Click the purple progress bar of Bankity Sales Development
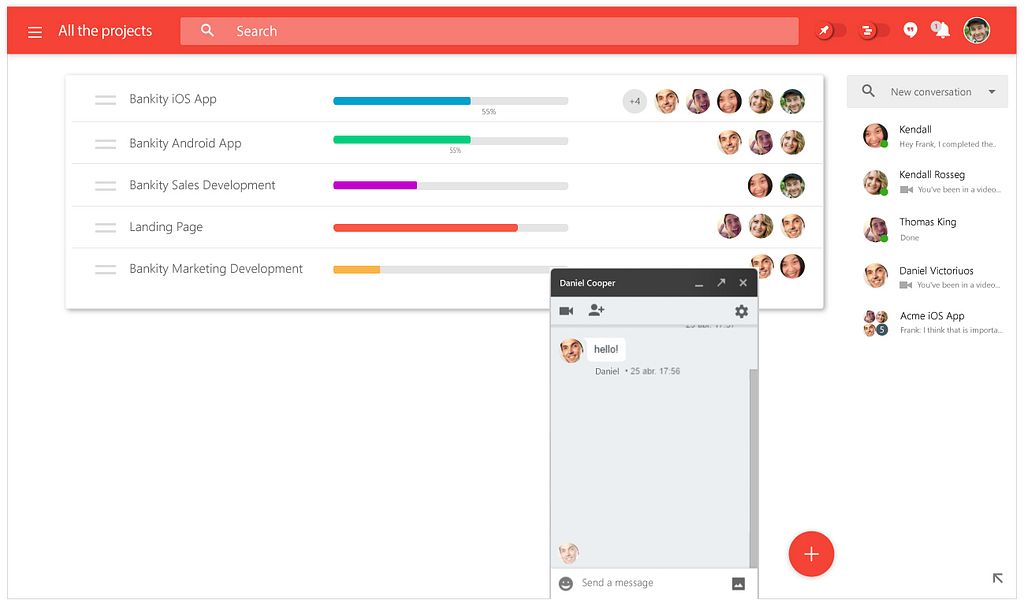This screenshot has width=1024, height=600. (x=451, y=185)
